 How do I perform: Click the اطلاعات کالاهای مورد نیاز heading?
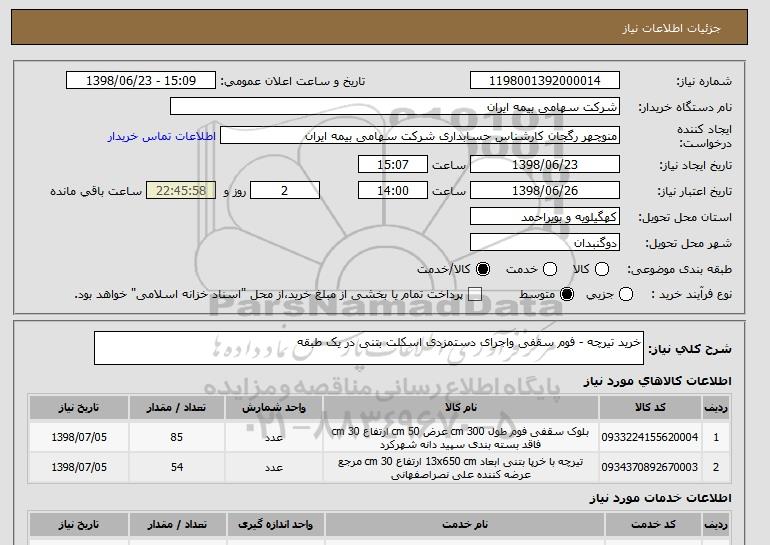click(657, 381)
